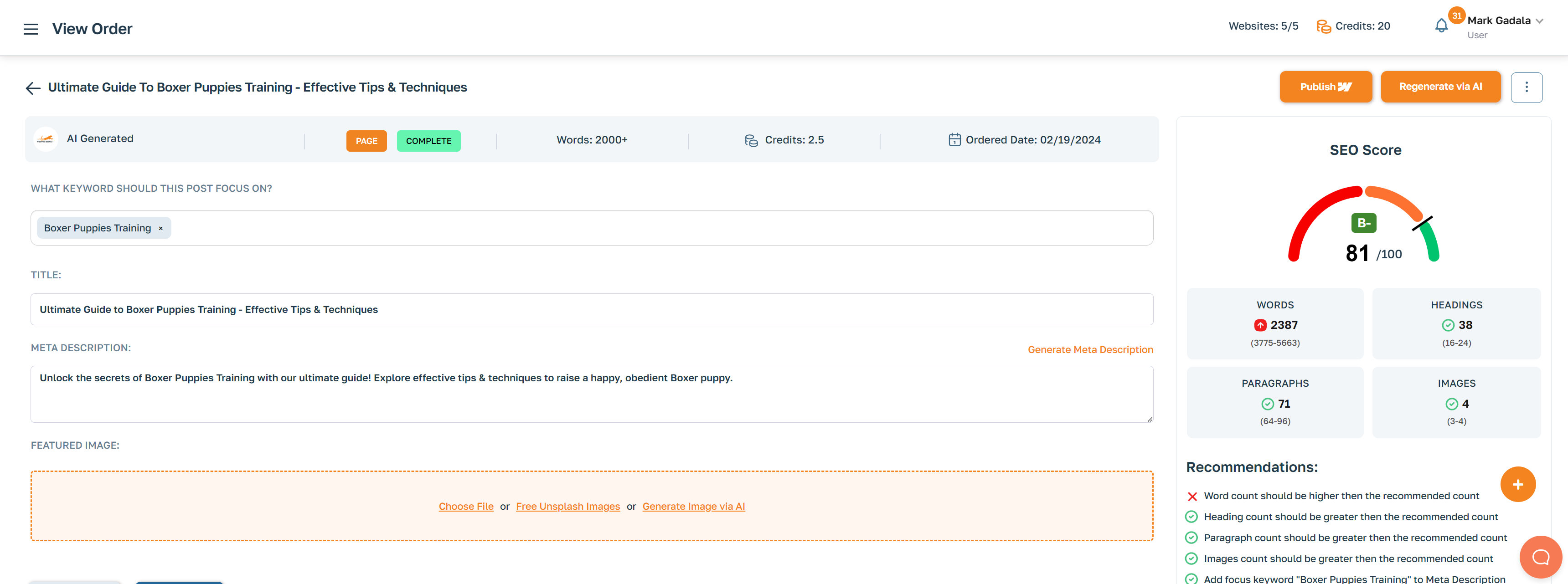The height and width of the screenshot is (584, 1568).
Task: Open the notifications bell
Action: click(x=1441, y=26)
